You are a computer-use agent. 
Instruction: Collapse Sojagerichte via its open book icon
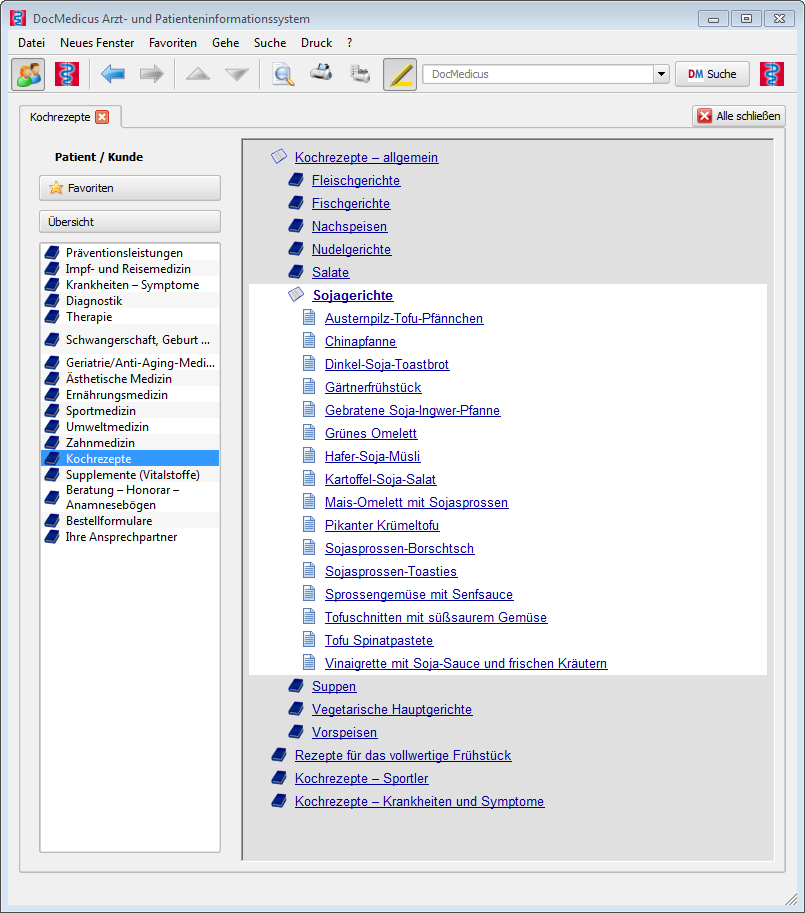coord(296,294)
